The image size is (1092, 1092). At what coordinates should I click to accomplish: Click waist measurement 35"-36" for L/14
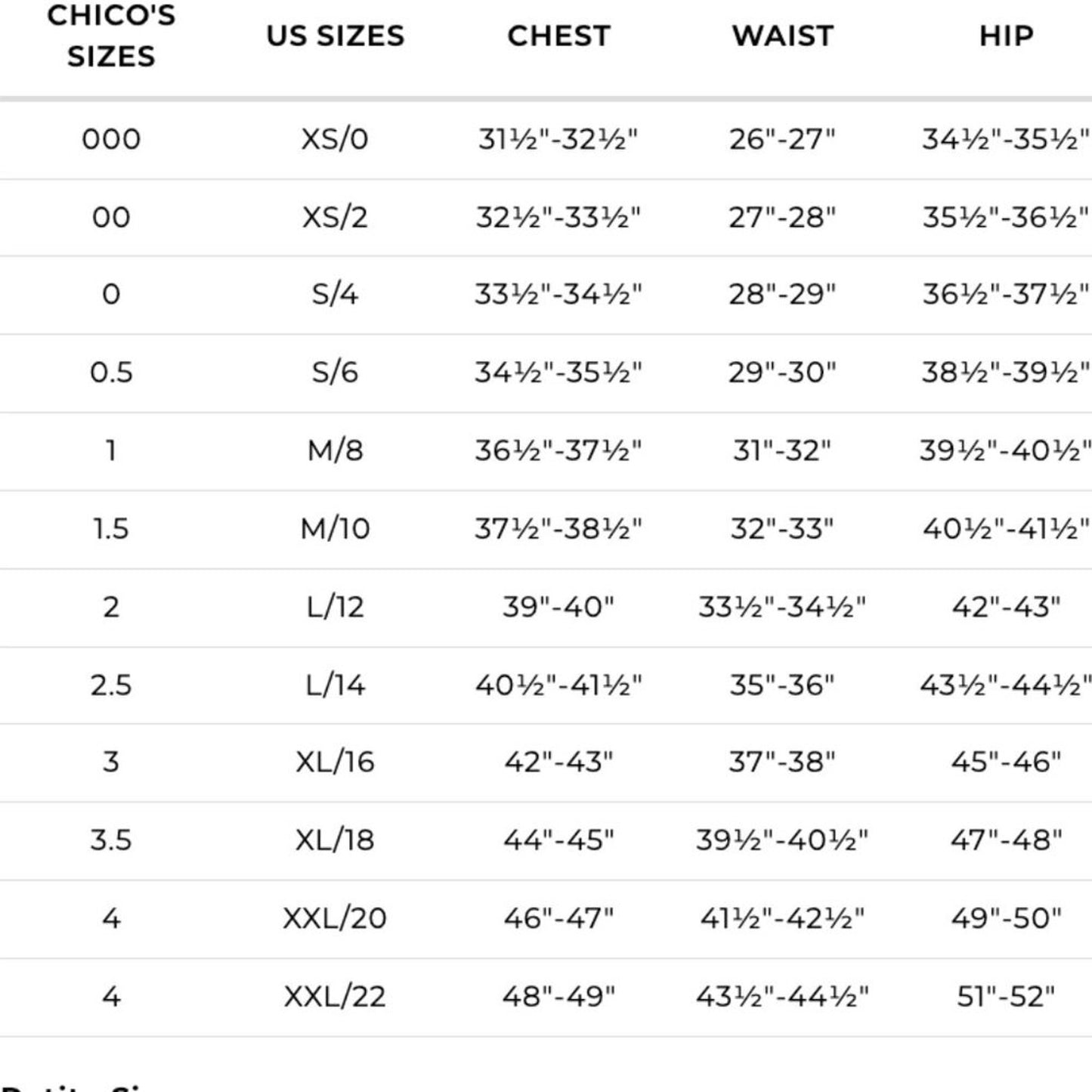click(x=782, y=685)
